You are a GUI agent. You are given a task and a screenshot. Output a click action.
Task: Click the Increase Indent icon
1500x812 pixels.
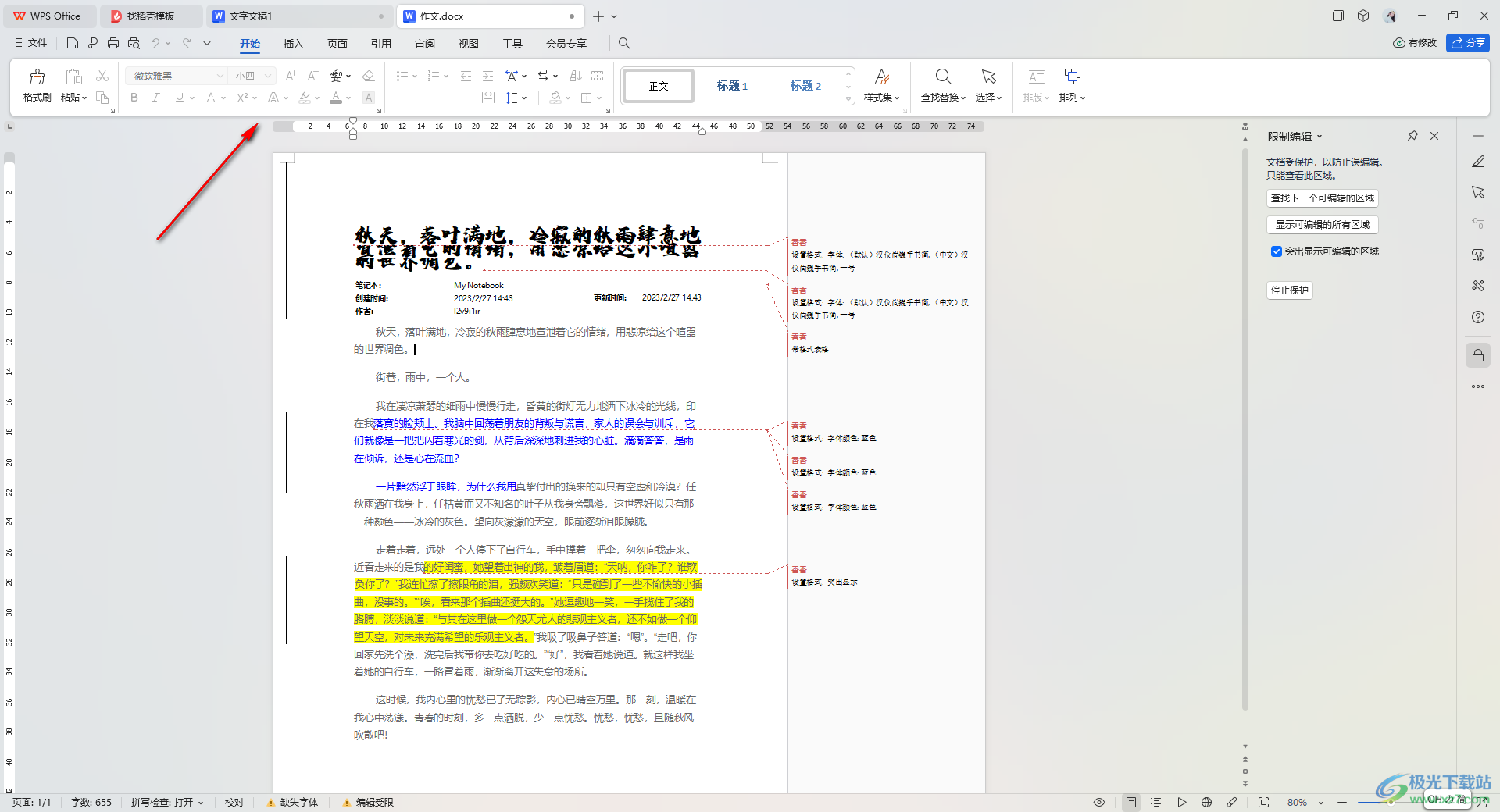click(x=487, y=76)
